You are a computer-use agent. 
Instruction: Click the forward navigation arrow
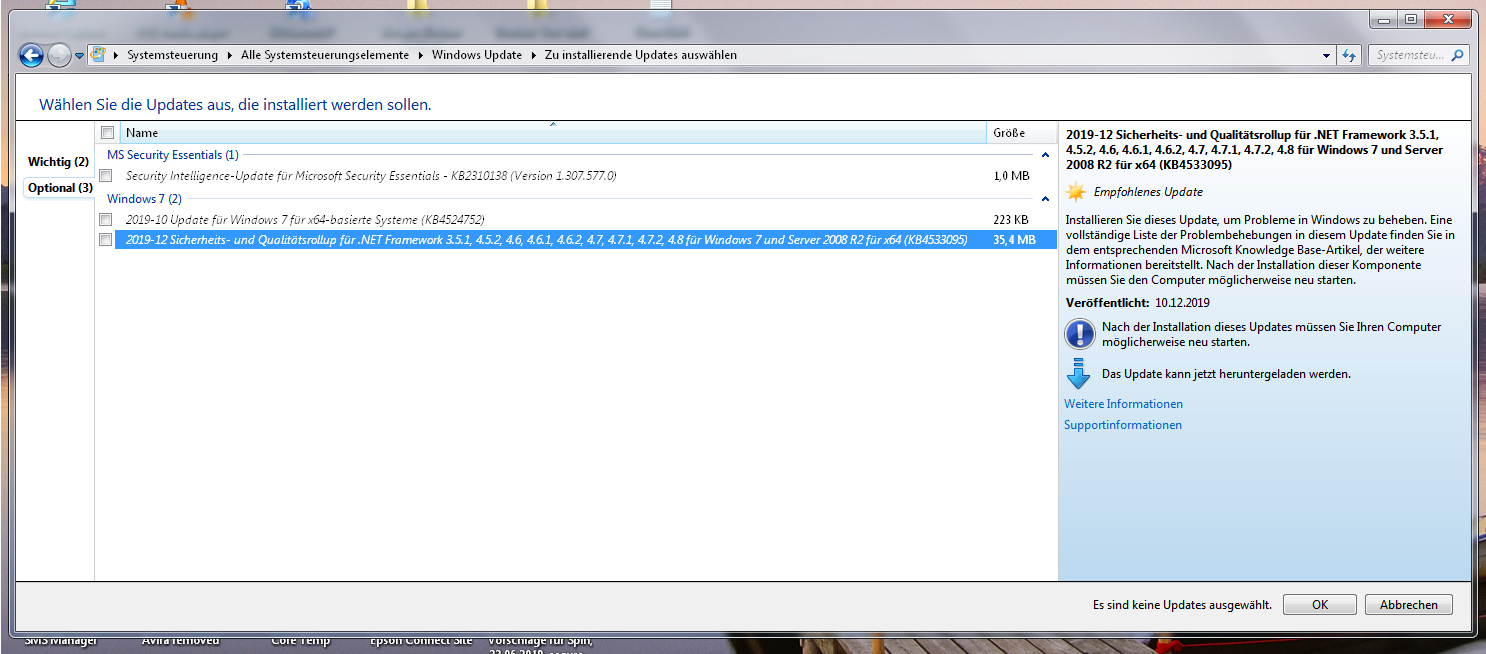pos(59,56)
